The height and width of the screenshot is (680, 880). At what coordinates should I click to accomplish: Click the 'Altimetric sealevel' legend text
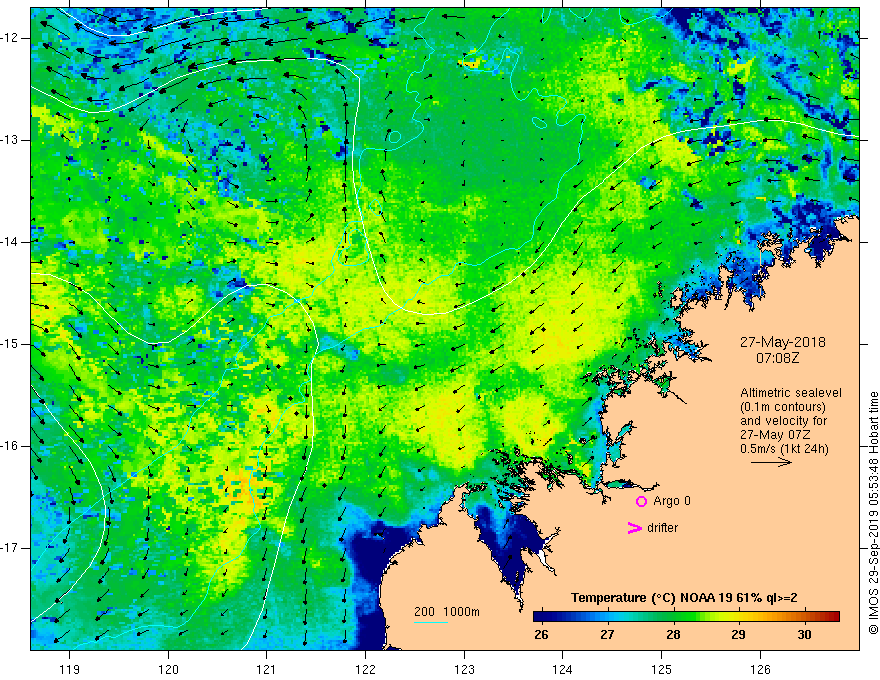point(791,393)
